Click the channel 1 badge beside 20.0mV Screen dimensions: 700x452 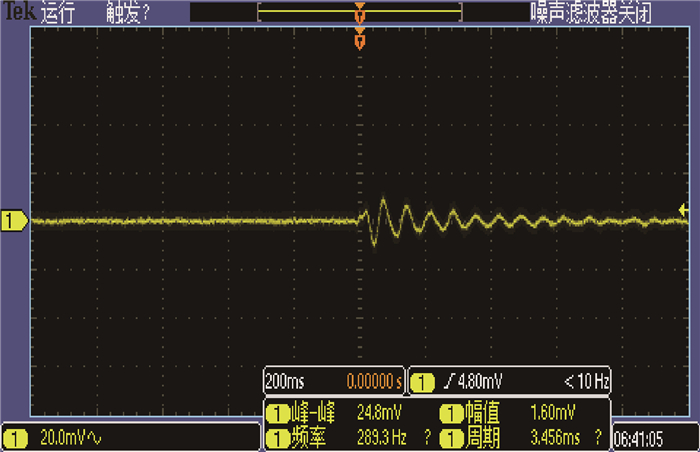point(18,438)
